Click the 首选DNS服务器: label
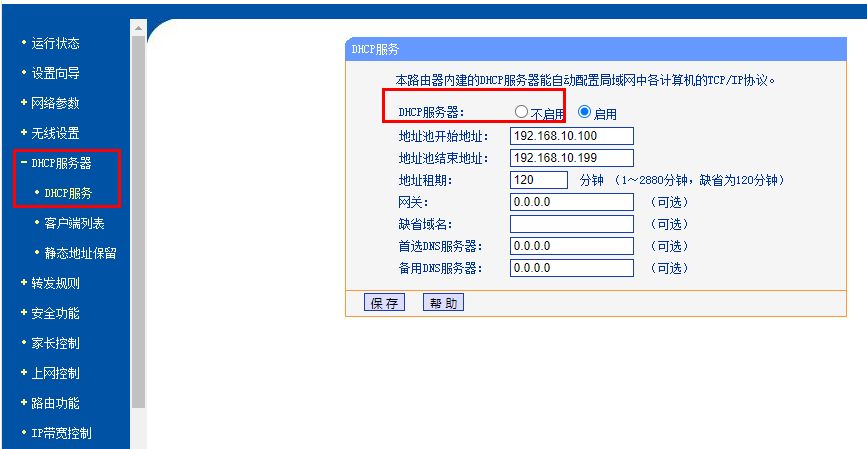This screenshot has width=867, height=449. [x=441, y=246]
